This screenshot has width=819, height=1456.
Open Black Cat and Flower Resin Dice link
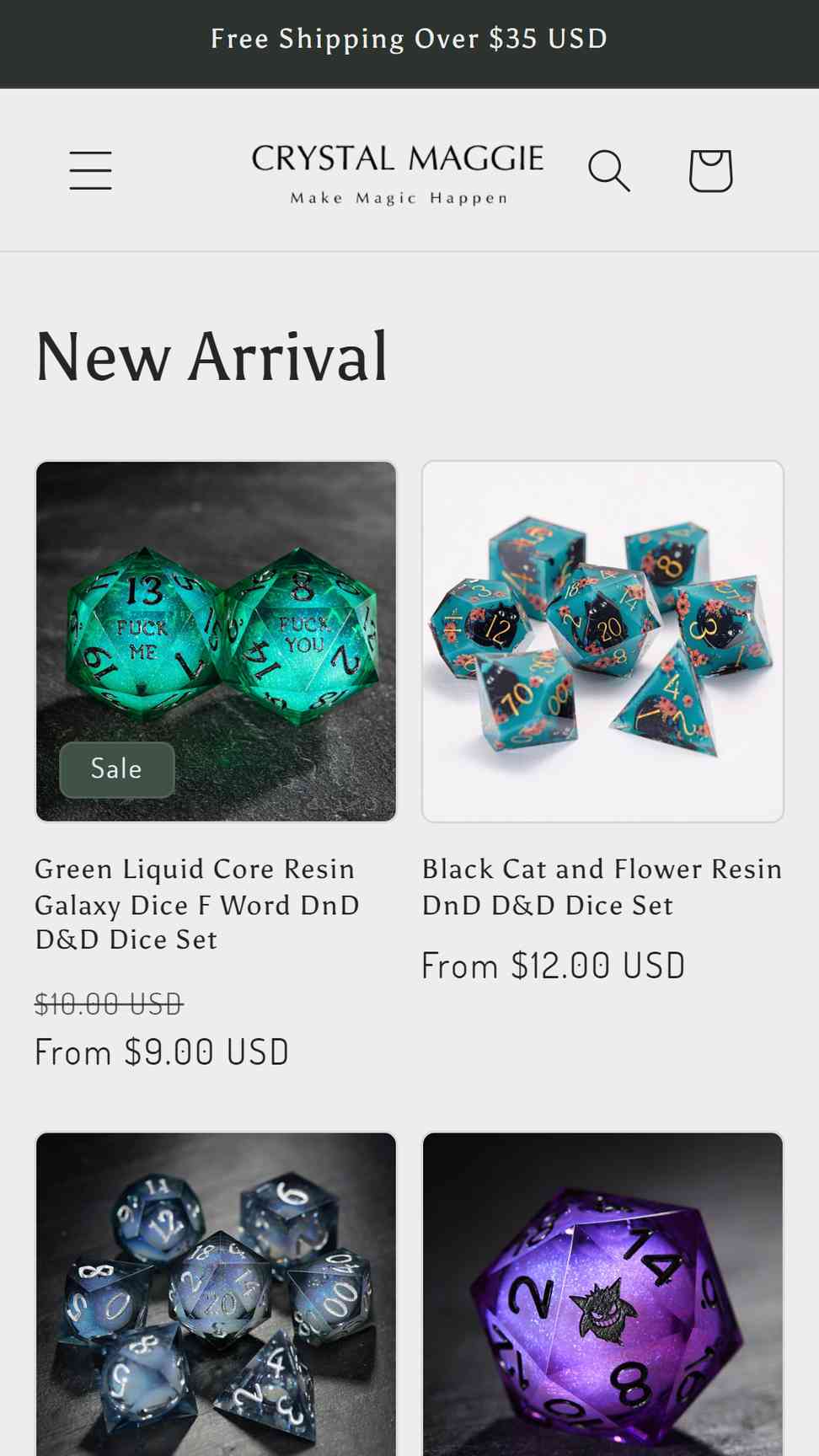602,886
